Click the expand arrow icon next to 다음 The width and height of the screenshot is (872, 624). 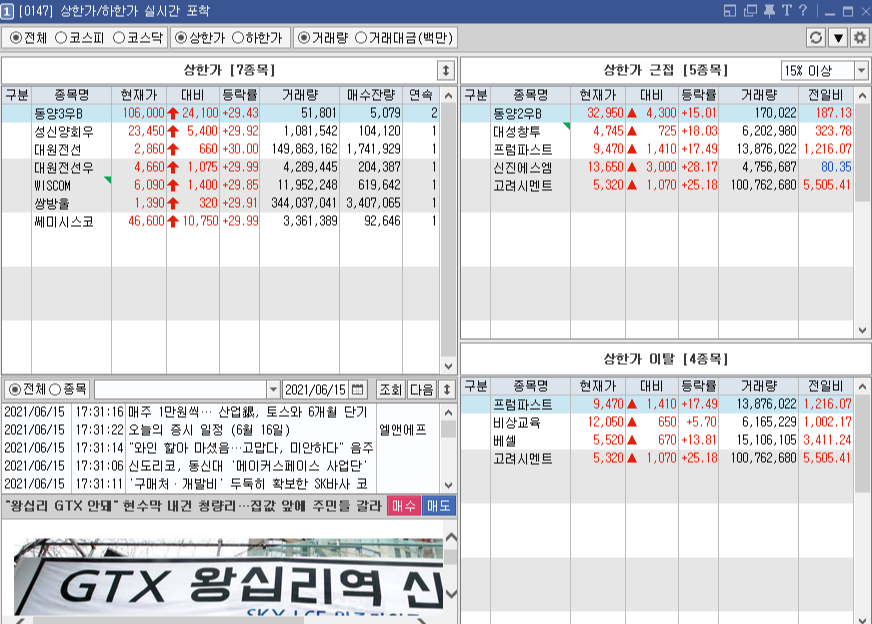tap(447, 390)
